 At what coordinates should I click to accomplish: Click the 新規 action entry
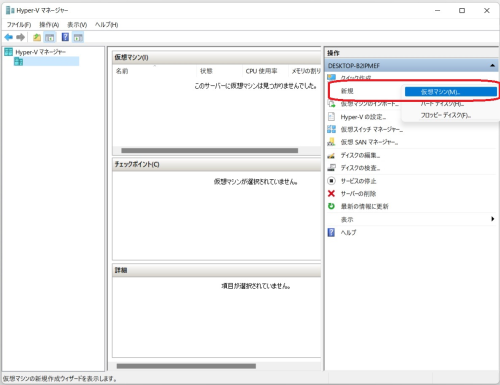347,91
